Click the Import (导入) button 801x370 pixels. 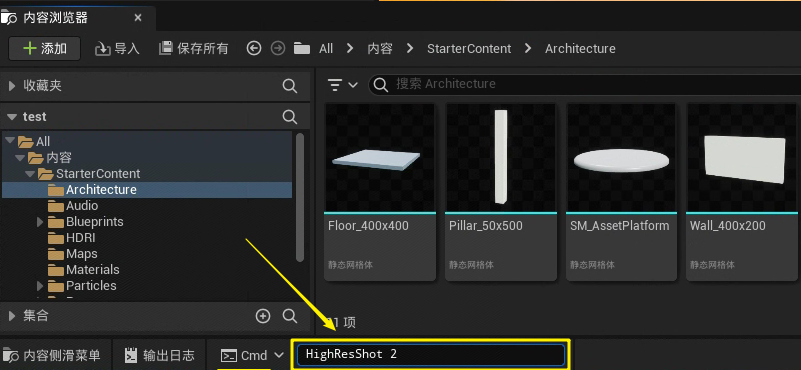(x=117, y=49)
